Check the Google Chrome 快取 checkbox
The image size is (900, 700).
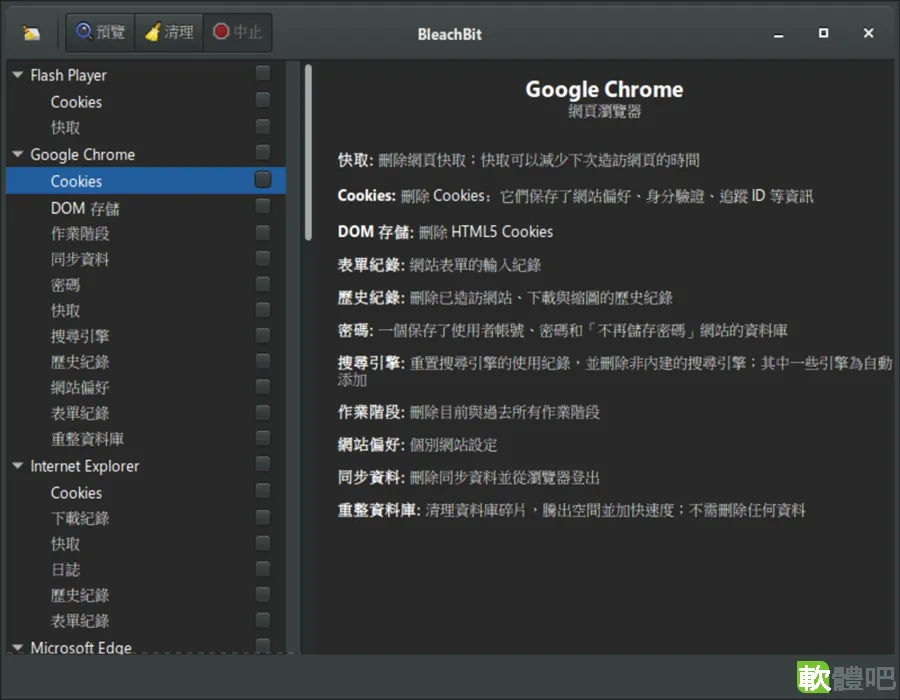[x=262, y=310]
